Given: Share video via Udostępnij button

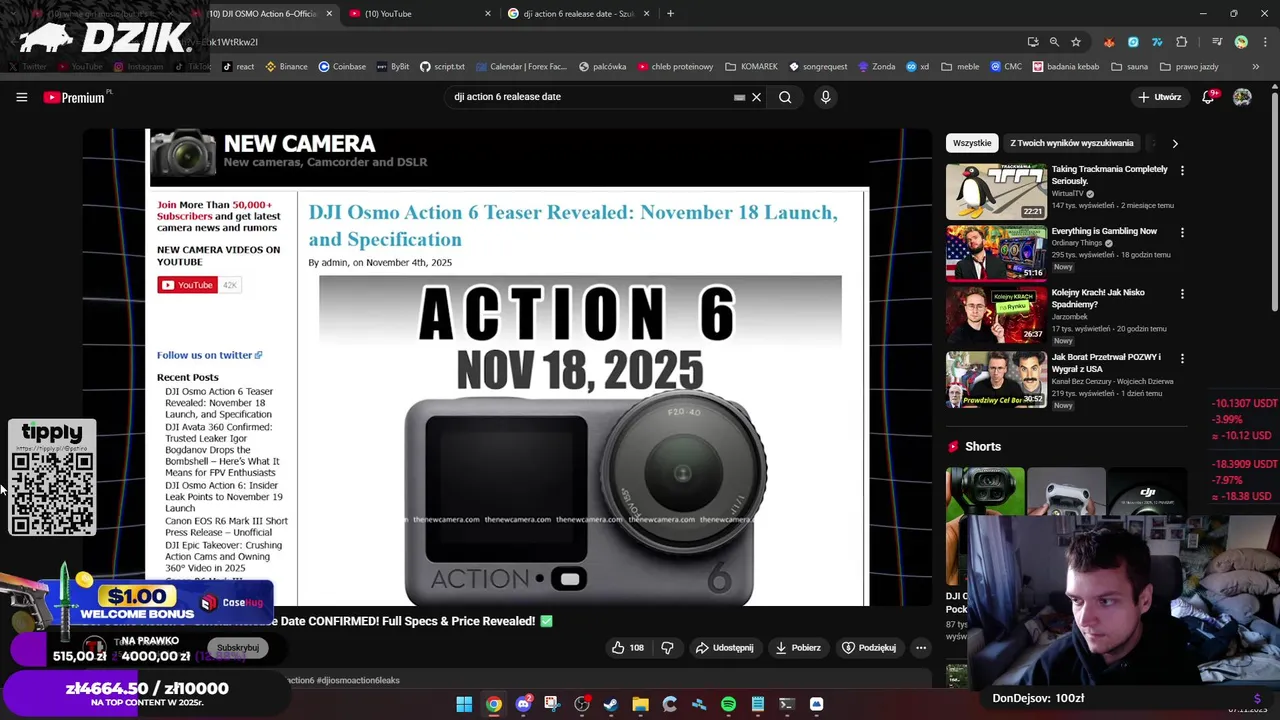Looking at the screenshot, I should pos(724,647).
